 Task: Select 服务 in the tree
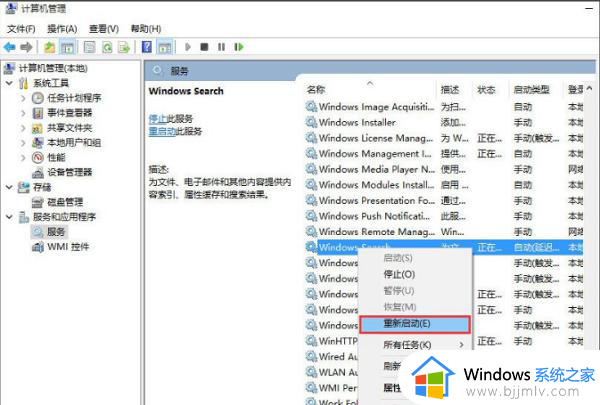click(56, 232)
